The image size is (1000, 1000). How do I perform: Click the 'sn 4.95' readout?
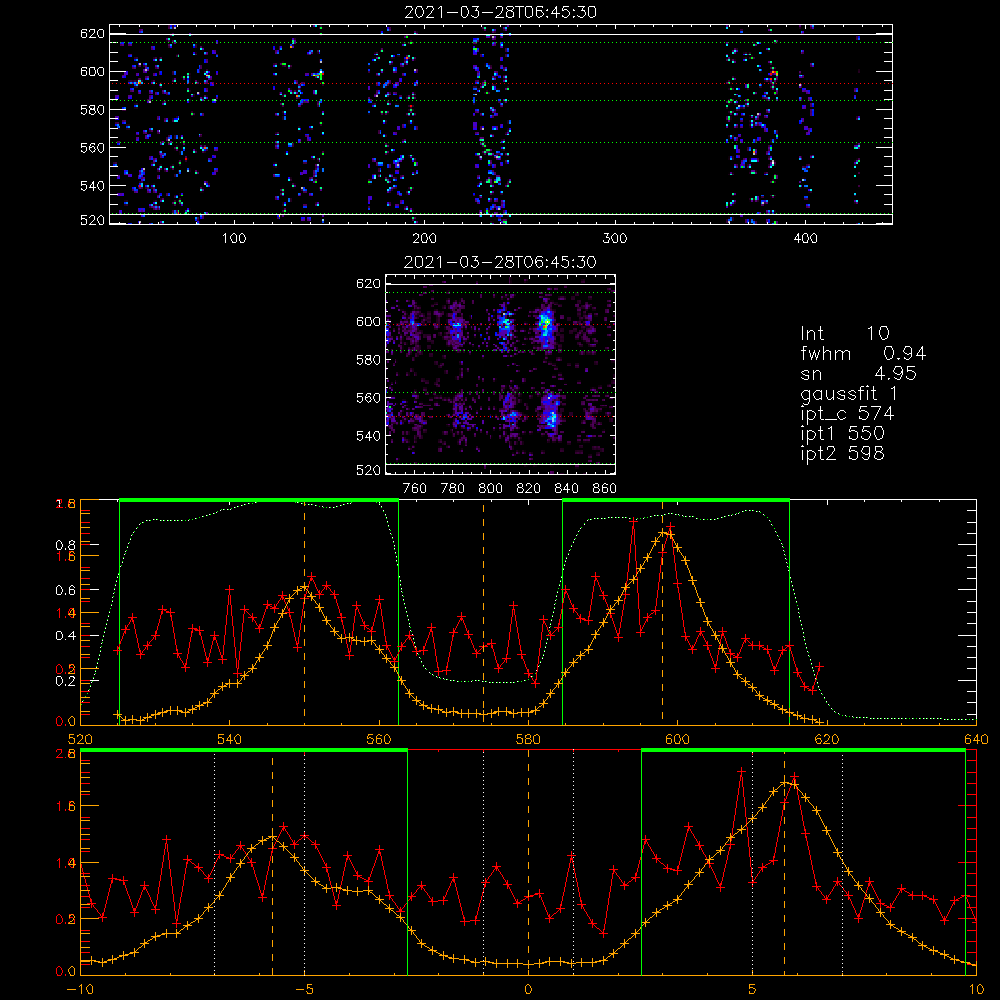pos(858,374)
